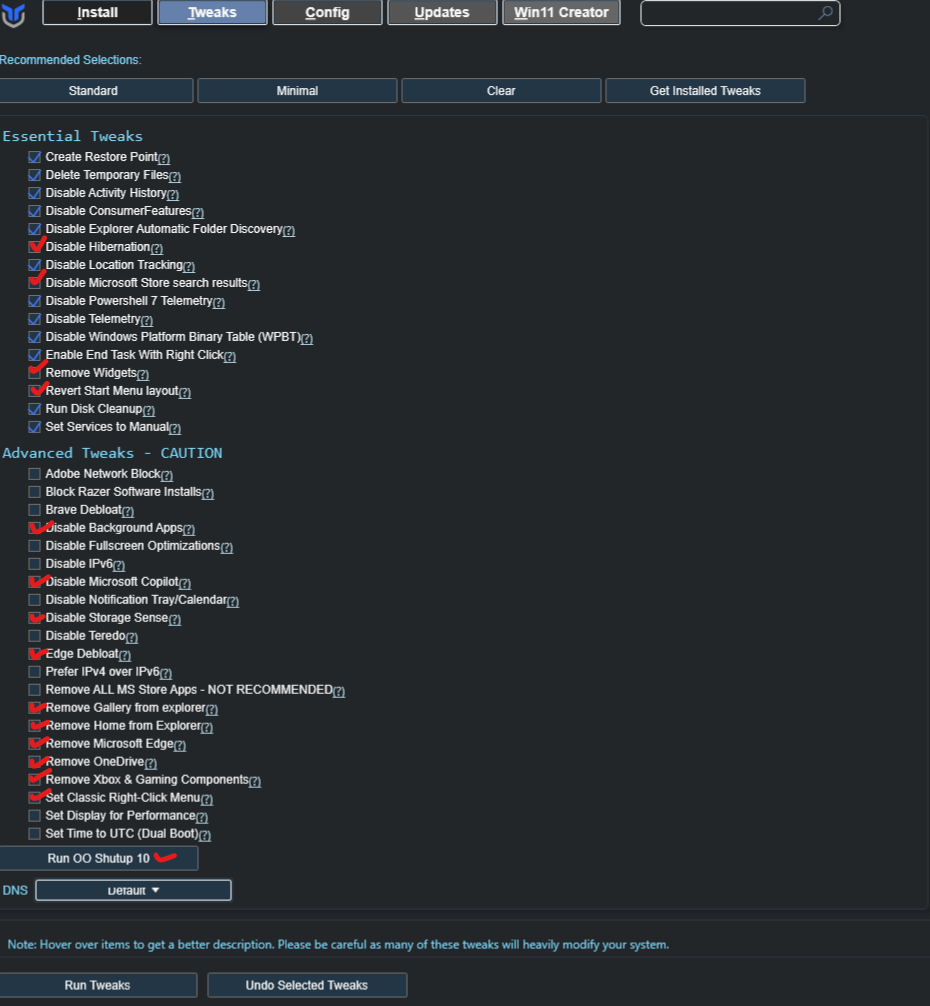Check Set Time to UTC (Dual Boot)

tap(35, 833)
